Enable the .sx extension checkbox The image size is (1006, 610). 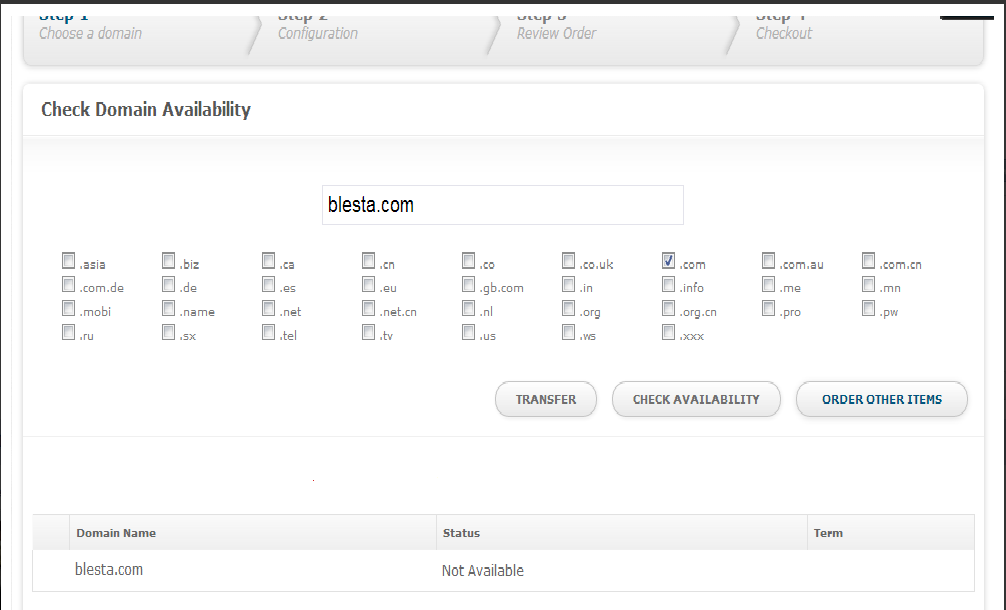(x=169, y=332)
